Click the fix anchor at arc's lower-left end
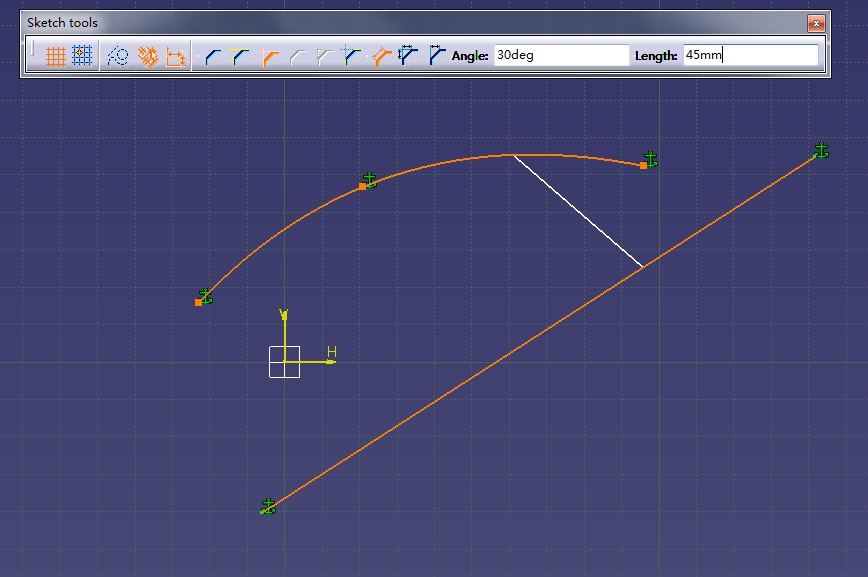868x577 pixels. [x=205, y=296]
